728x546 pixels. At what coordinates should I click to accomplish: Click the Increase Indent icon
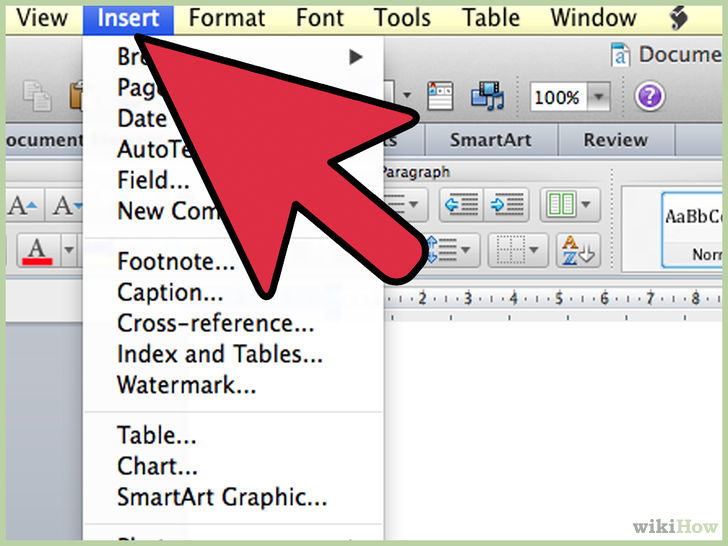(508, 207)
